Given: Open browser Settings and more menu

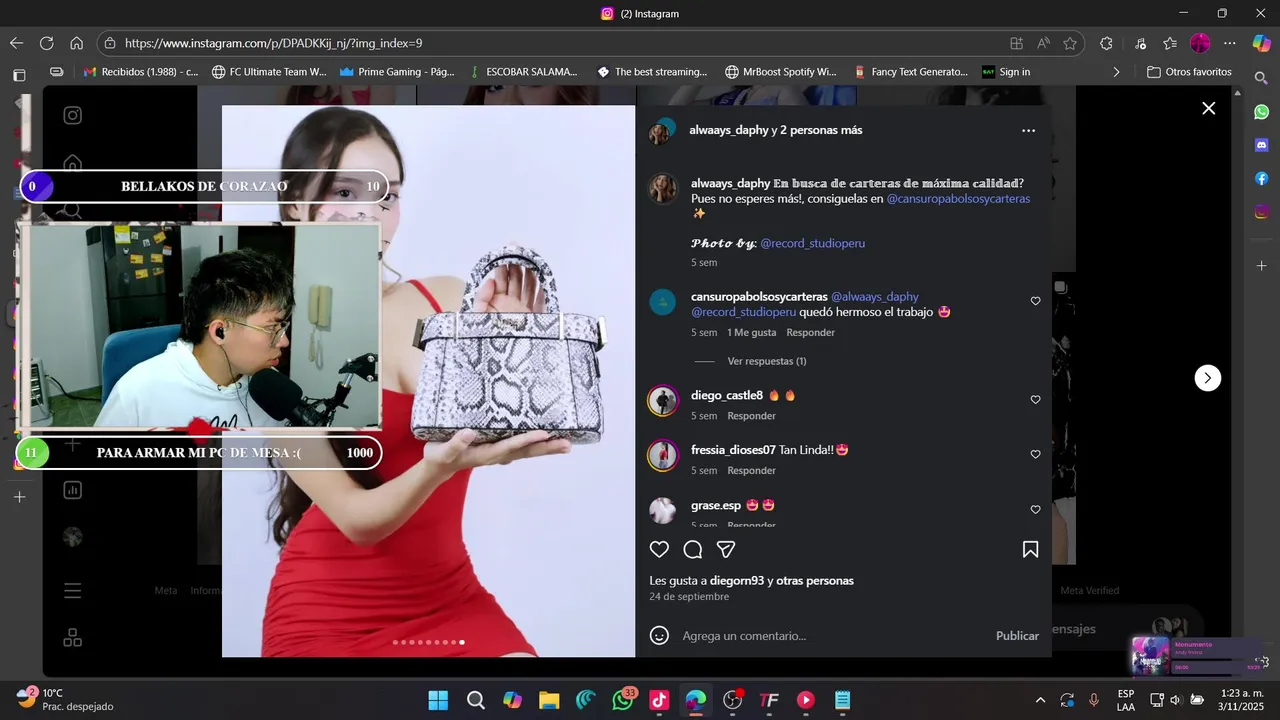Looking at the screenshot, I should 1230,43.
